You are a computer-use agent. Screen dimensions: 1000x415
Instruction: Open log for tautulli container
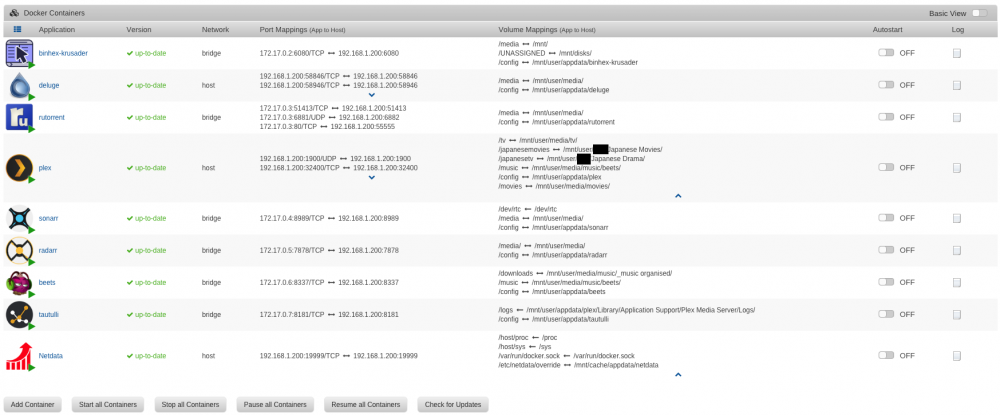(x=957, y=314)
